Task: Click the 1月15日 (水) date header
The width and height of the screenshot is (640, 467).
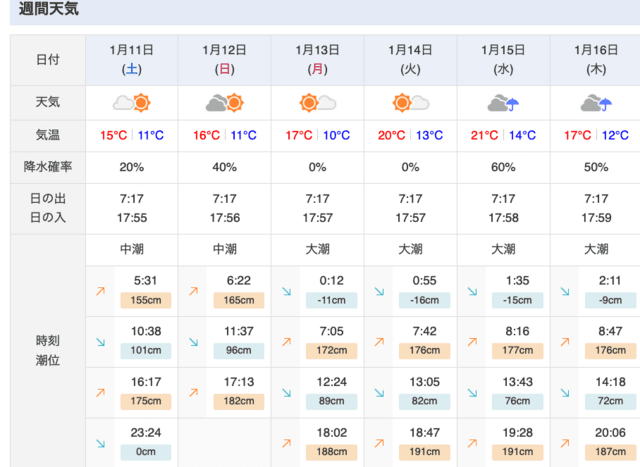Action: coord(503,59)
